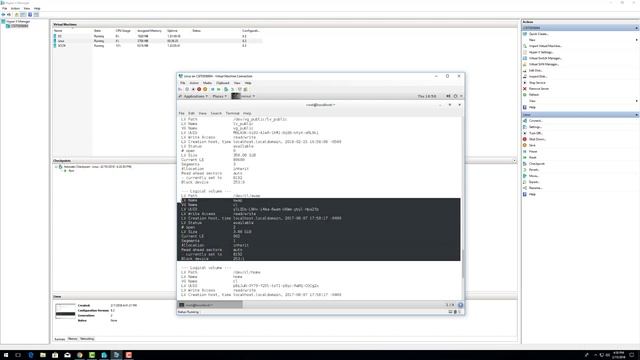Image resolution: width=640 pixels, height=360 pixels.
Task: Click Virtual Switch Manager in Actions pane
Action: click(x=545, y=58)
